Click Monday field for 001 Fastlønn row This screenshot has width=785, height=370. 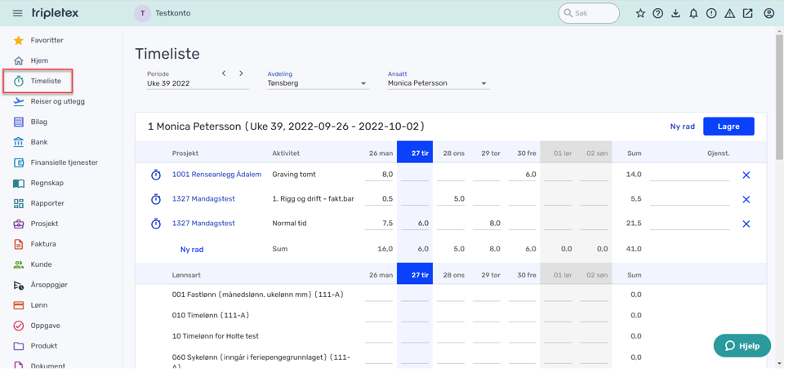[379, 295]
